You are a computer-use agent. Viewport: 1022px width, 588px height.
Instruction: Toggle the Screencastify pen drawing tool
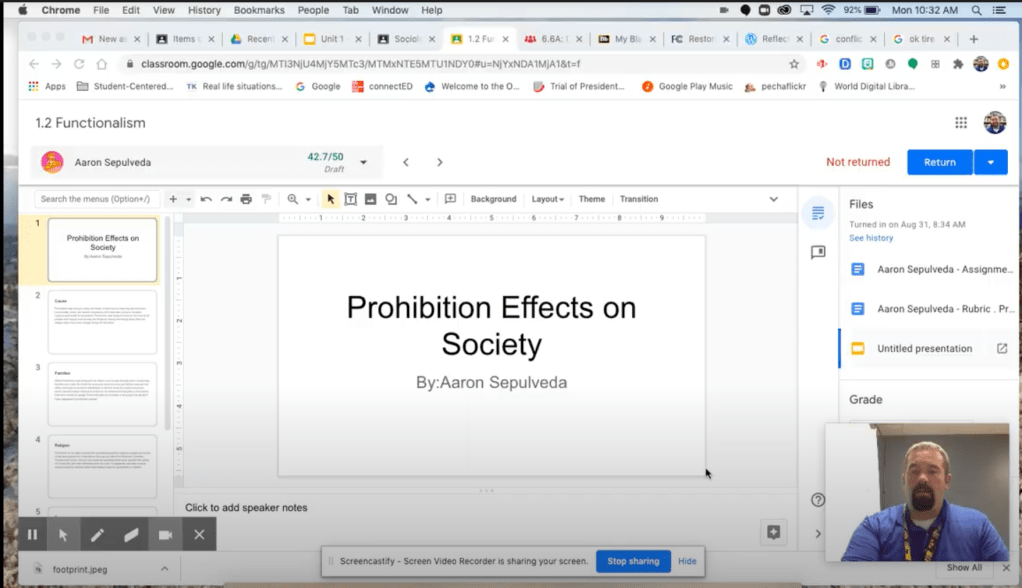click(x=97, y=535)
